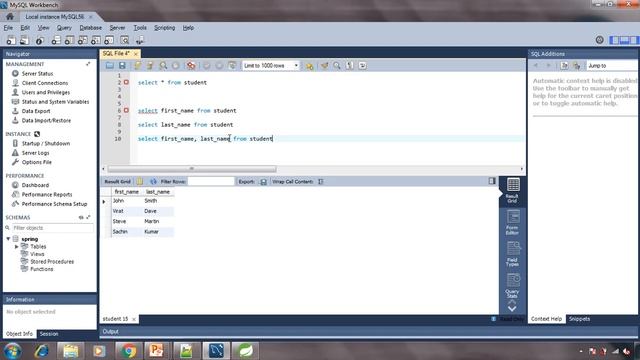
Task: Open the Scripting menu
Action: click(x=164, y=28)
